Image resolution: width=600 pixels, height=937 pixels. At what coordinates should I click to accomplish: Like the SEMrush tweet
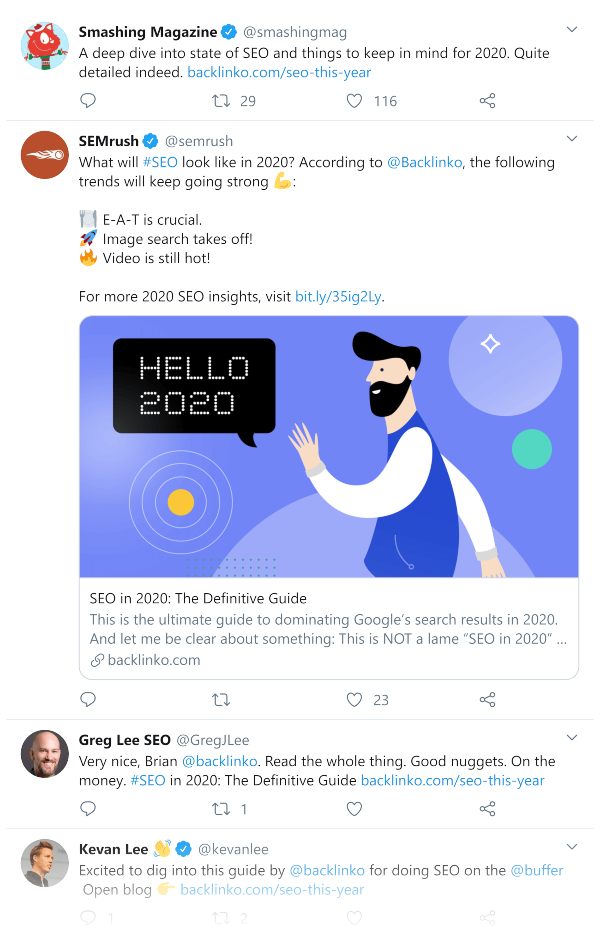(x=354, y=699)
